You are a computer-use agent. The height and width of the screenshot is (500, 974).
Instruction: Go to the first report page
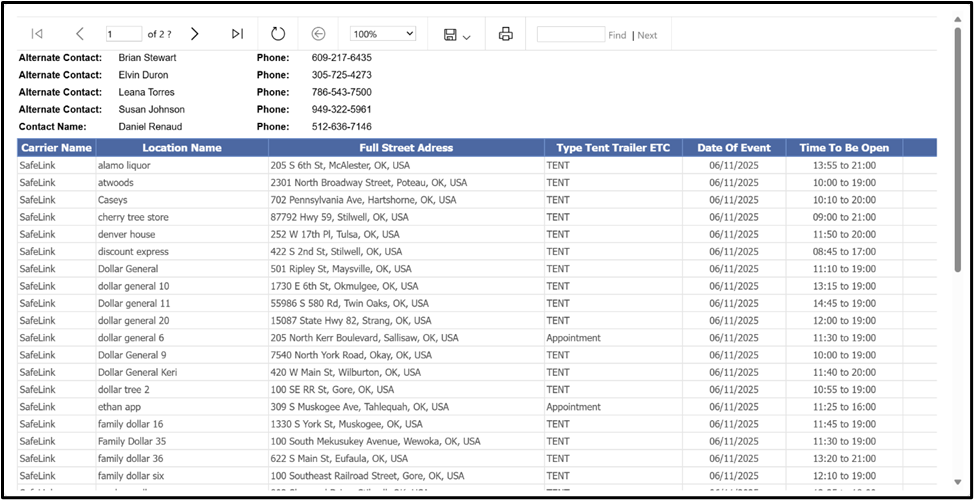coord(37,34)
